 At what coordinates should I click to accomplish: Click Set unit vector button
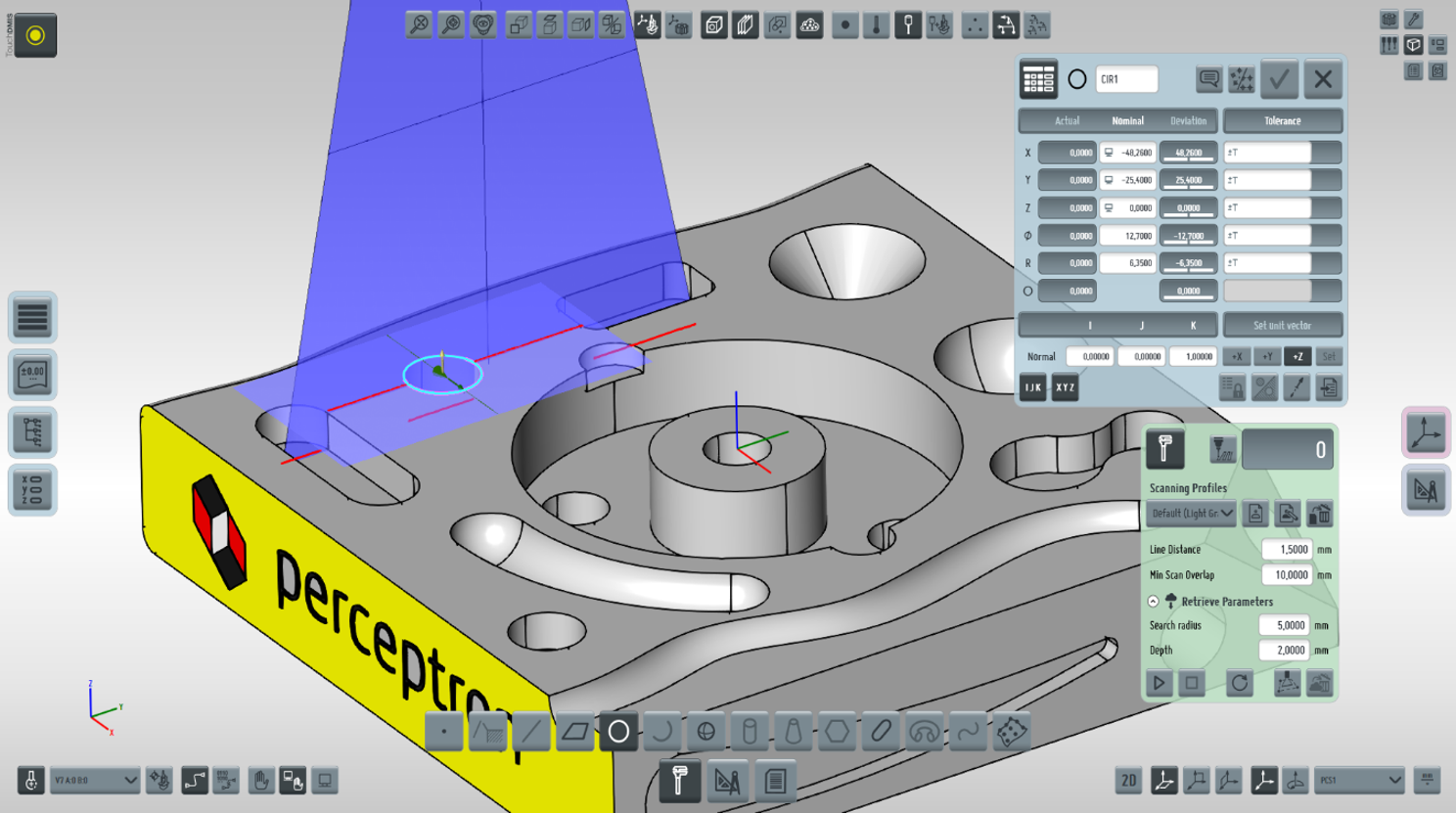1283,326
